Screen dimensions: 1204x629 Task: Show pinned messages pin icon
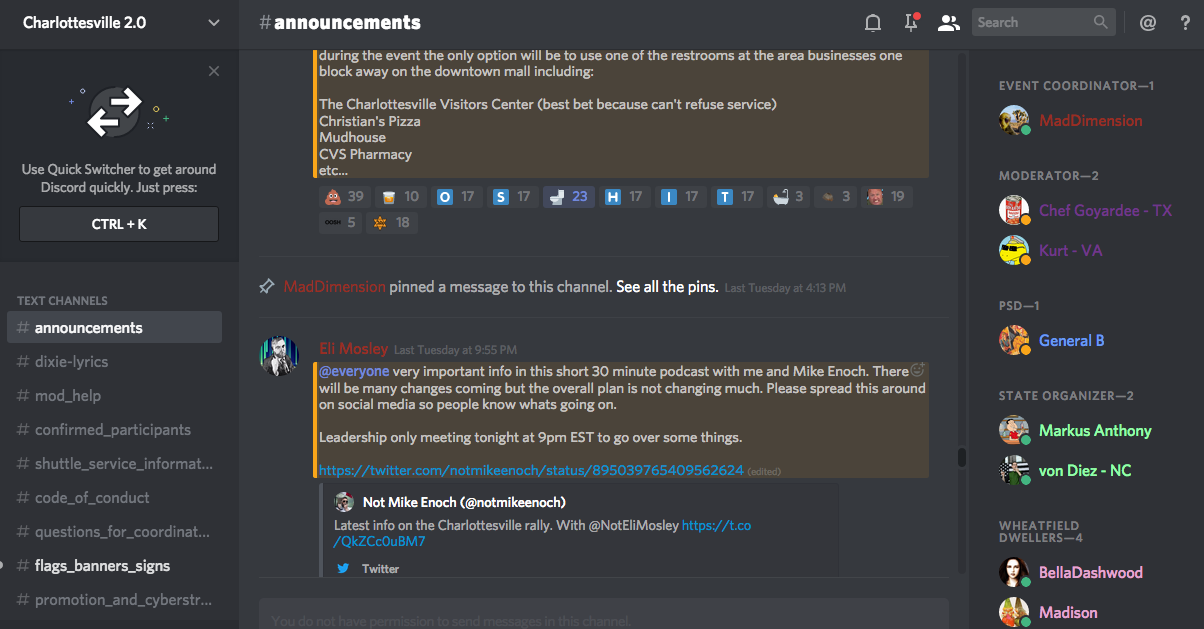pyautogui.click(x=911, y=22)
